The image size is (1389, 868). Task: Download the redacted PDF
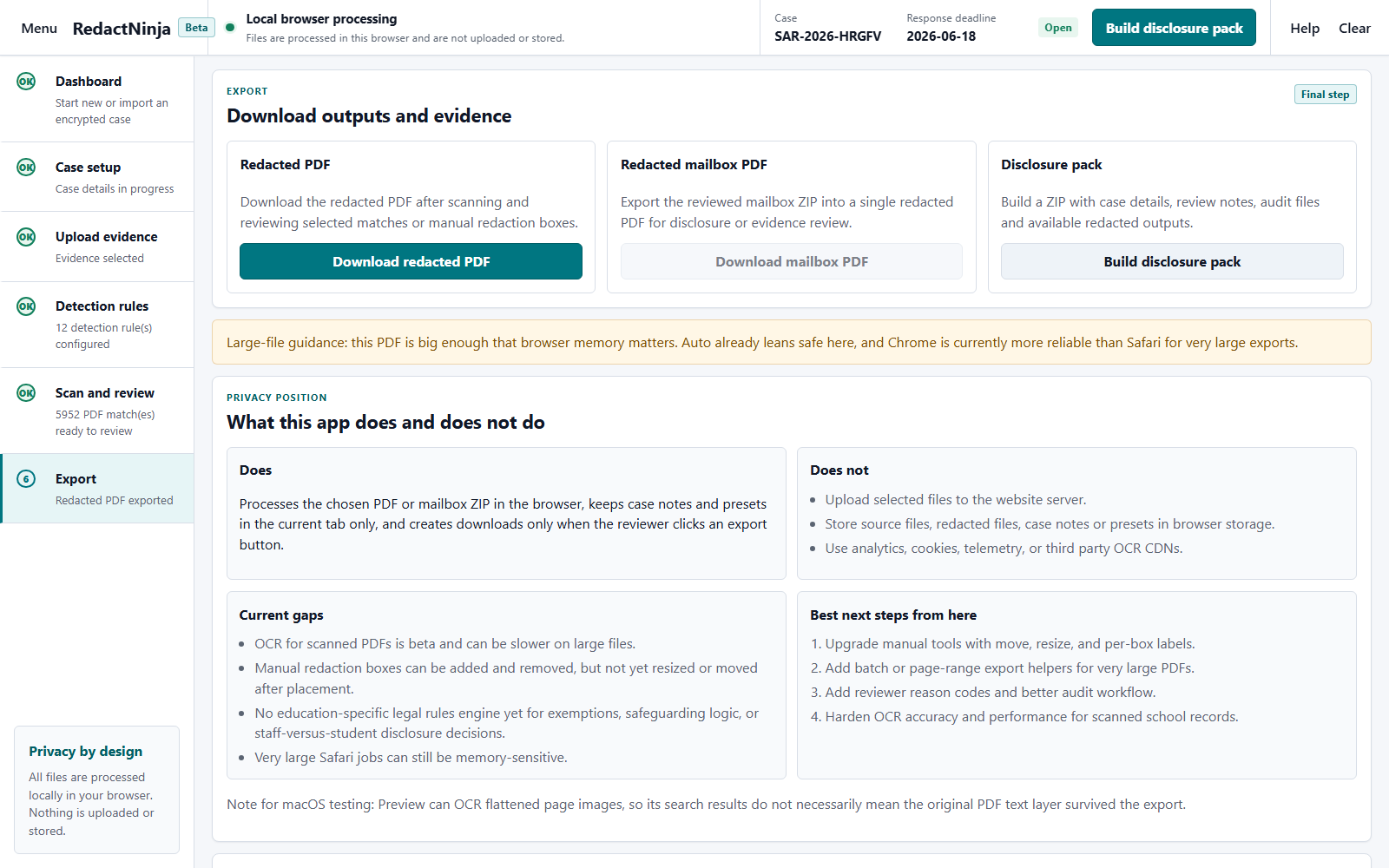(411, 261)
